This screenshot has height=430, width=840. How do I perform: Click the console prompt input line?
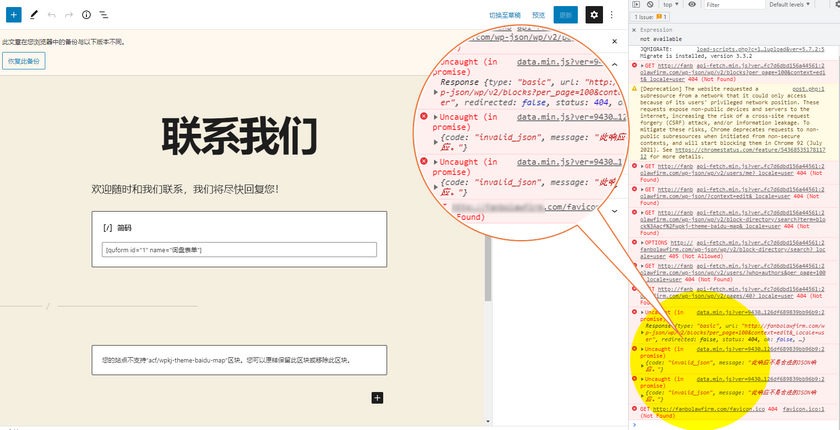pyautogui.click(x=732, y=424)
